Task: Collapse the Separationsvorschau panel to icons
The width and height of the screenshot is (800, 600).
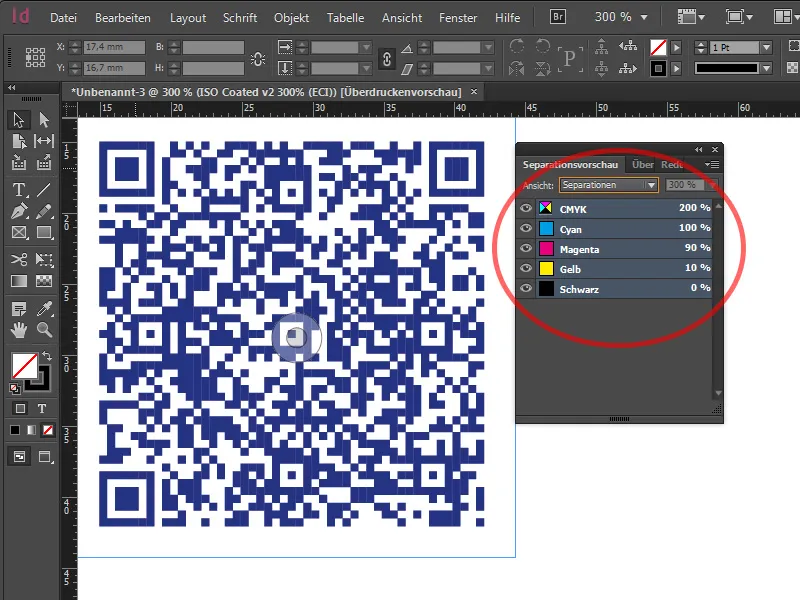Action: click(698, 149)
